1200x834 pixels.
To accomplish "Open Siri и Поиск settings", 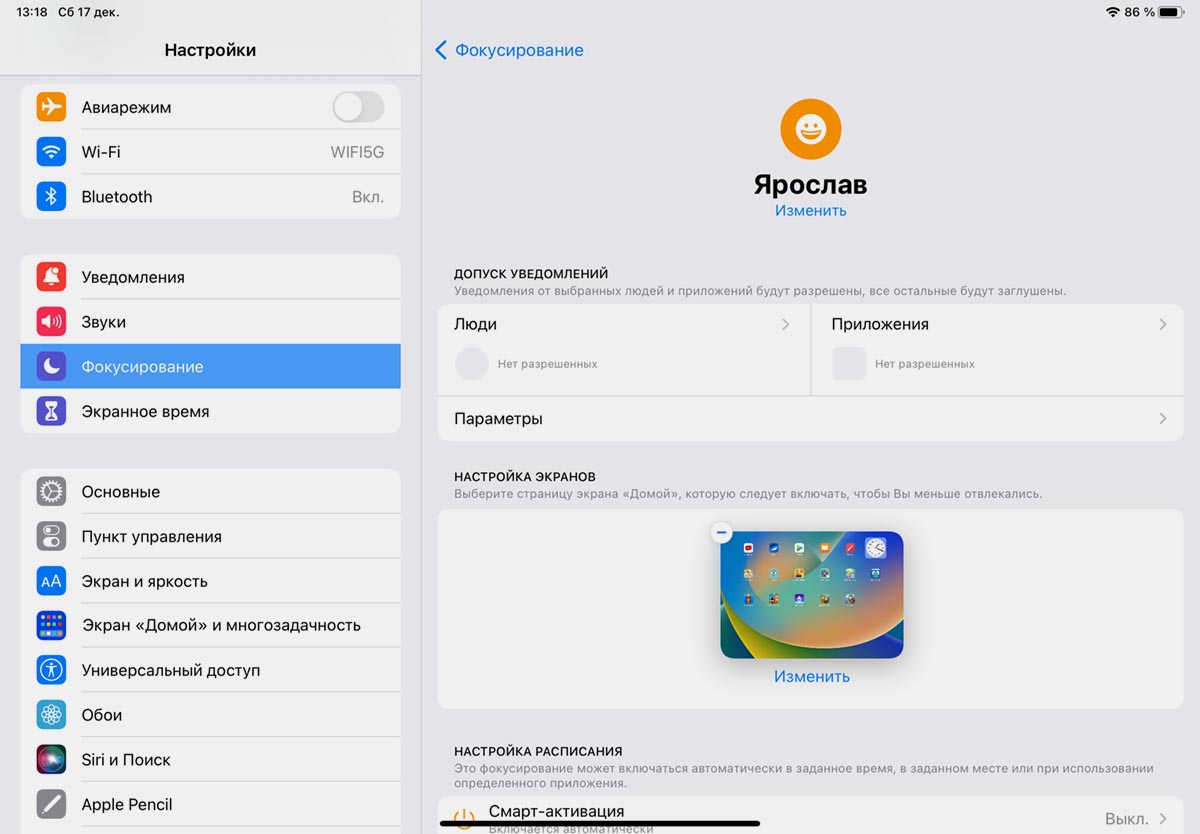I will tap(210, 759).
